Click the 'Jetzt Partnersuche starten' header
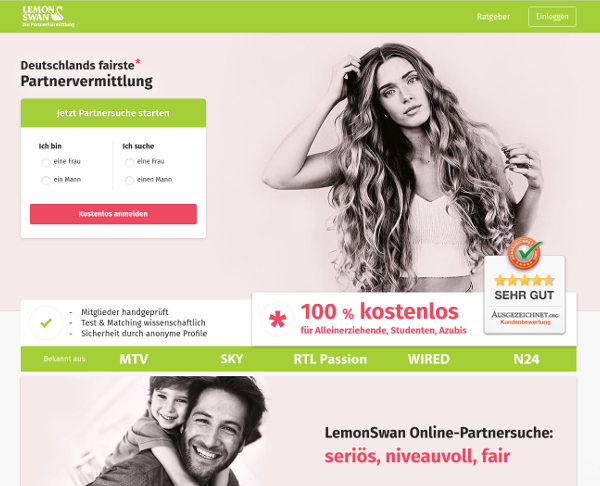The width and height of the screenshot is (600, 486). 113,113
